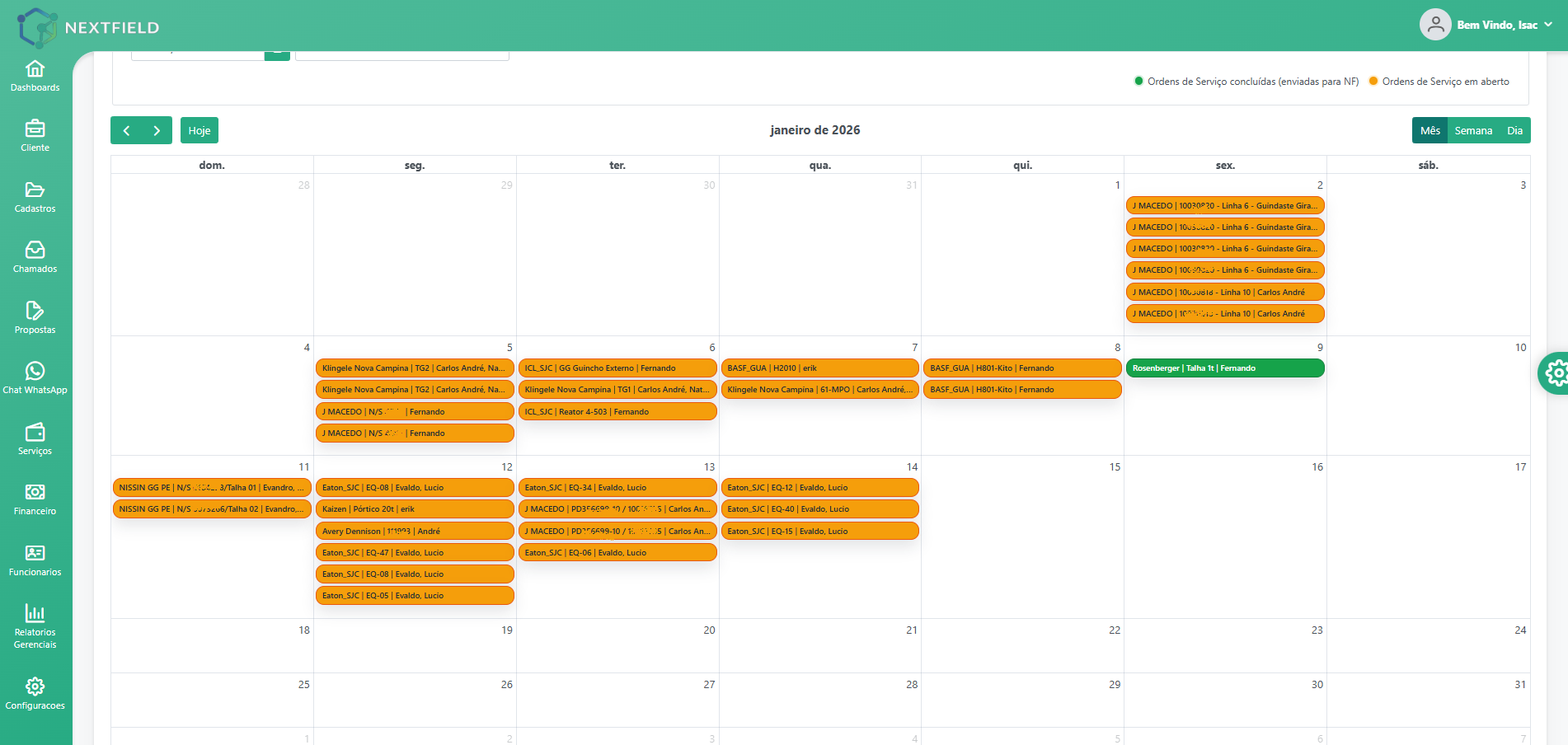The image size is (1568, 745).
Task: Open Eaton_SJC EQ-34 event
Action: point(617,488)
